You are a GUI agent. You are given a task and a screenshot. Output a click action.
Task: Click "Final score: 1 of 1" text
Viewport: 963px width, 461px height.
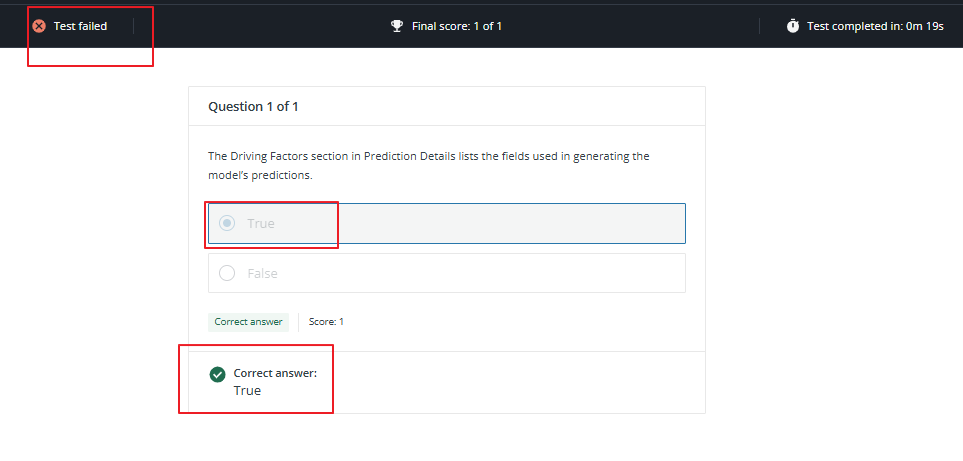(x=457, y=26)
